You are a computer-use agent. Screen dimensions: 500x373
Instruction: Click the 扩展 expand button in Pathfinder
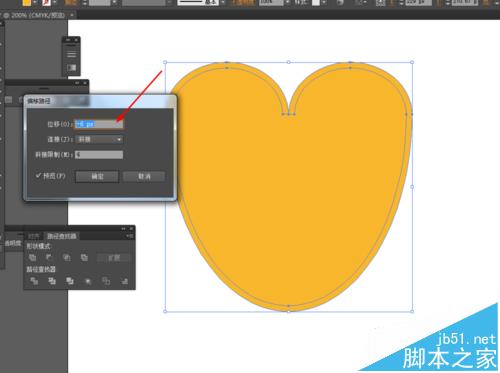114,258
